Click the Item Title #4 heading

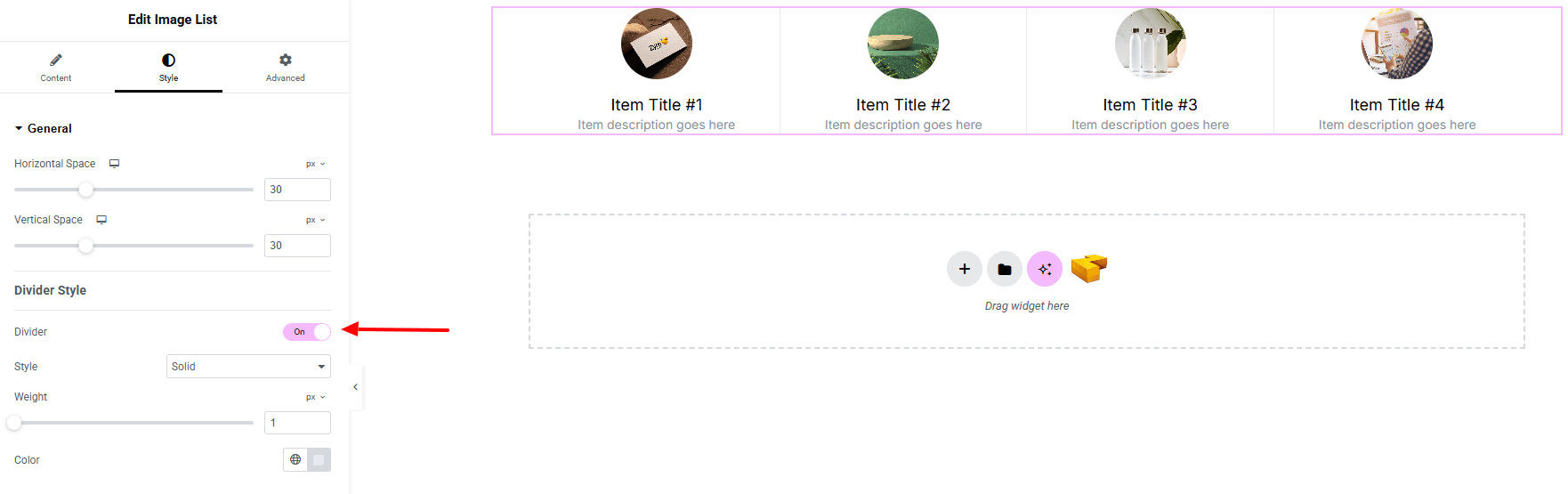pos(1396,105)
